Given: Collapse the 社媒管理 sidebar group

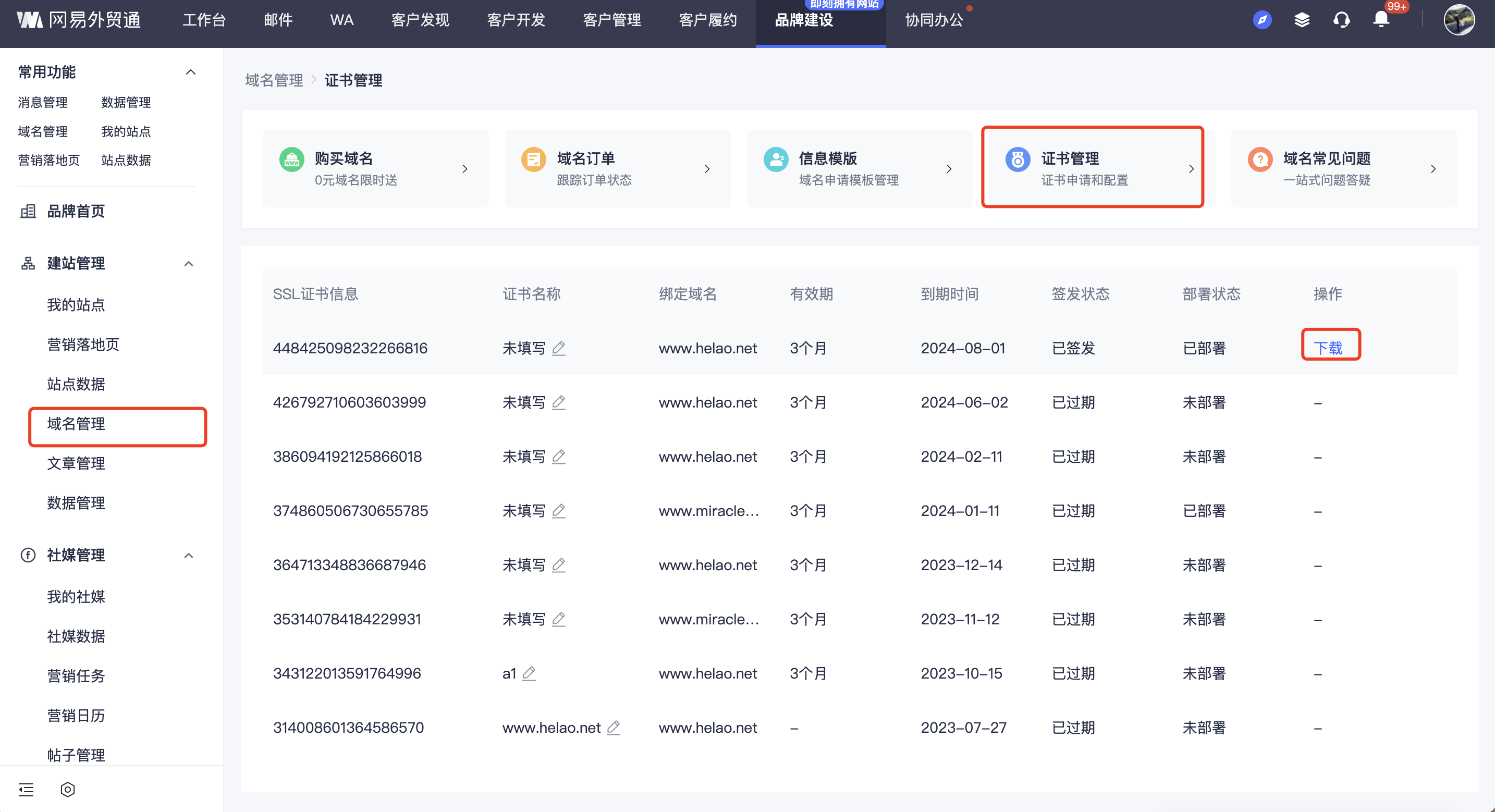Looking at the screenshot, I should [x=189, y=556].
